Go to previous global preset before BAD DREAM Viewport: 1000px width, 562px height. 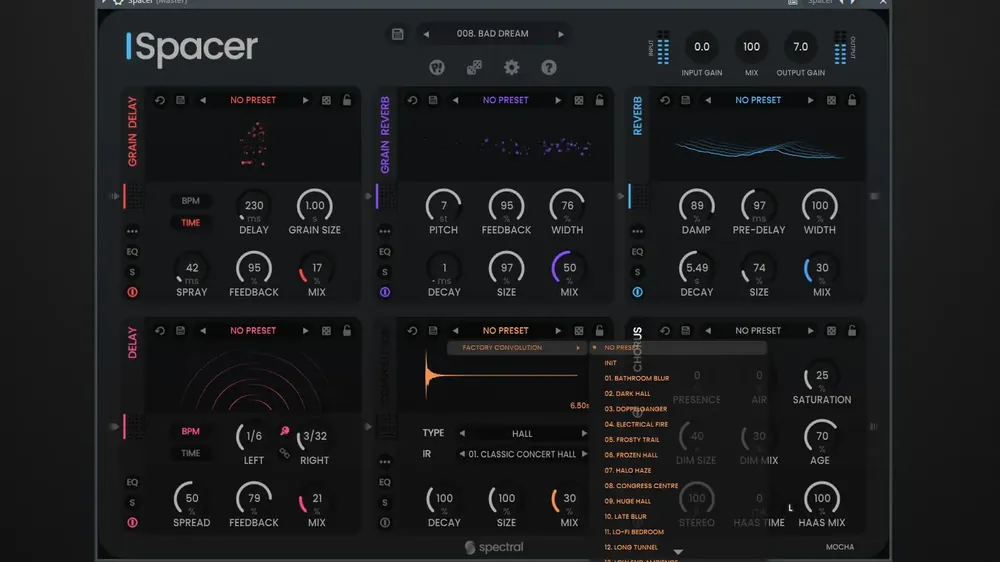coord(426,34)
